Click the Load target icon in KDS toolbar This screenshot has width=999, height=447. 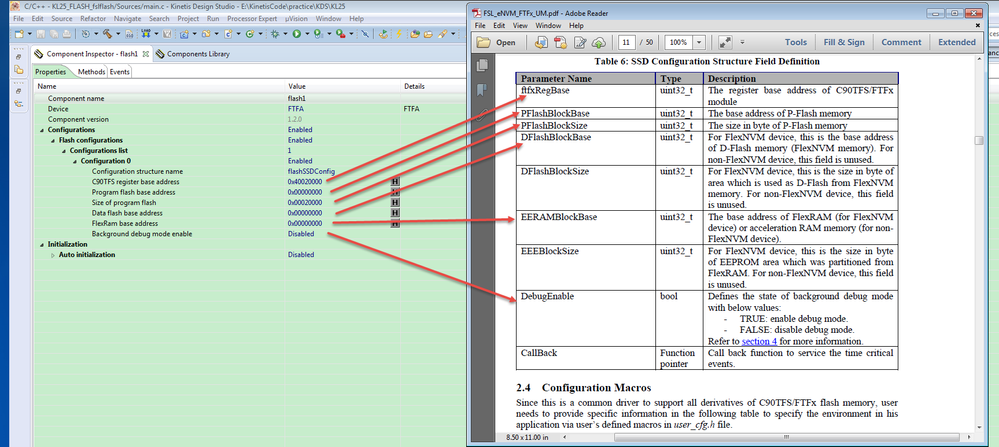(146, 34)
